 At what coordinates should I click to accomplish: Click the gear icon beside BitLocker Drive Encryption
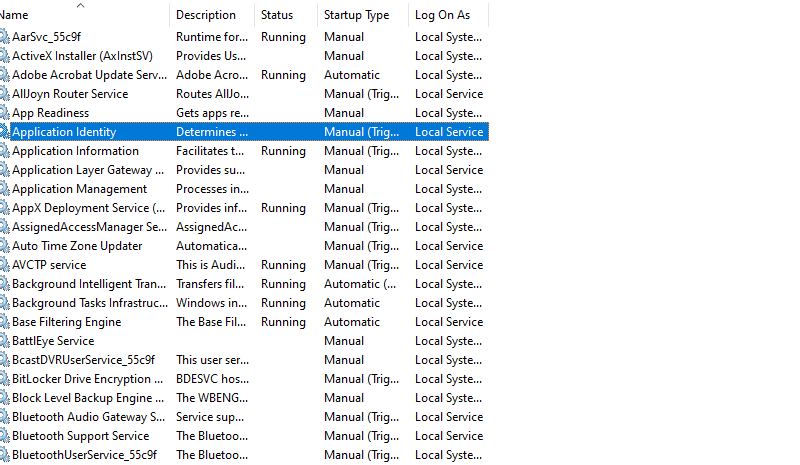tap(4, 379)
